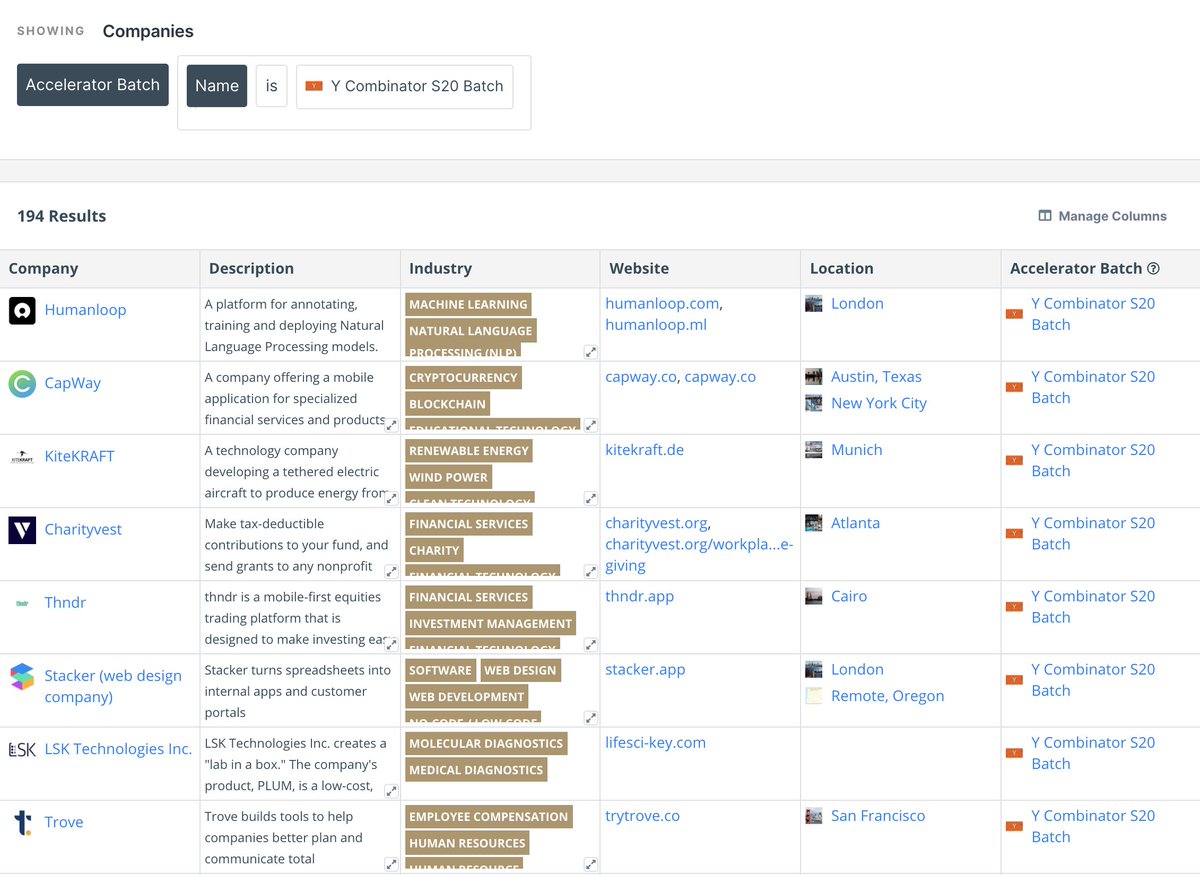Image resolution: width=1200 pixels, height=875 pixels.
Task: Open the lifesci-key.com website link
Action: [x=656, y=742]
